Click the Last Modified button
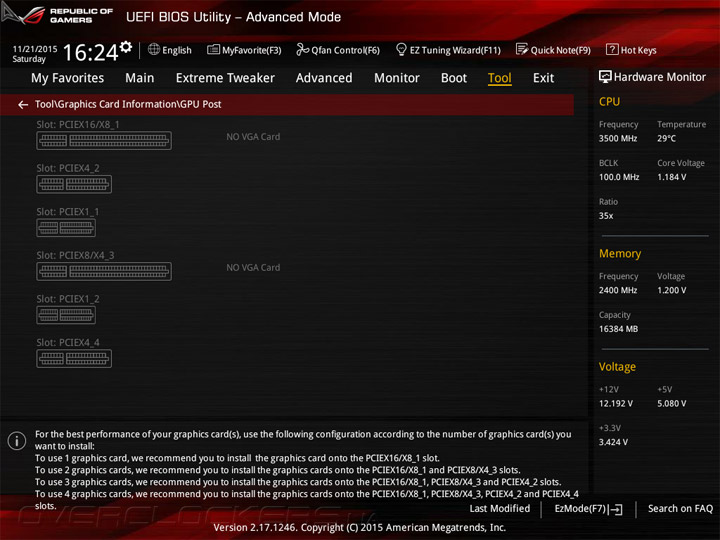The image size is (720, 540). click(x=500, y=508)
